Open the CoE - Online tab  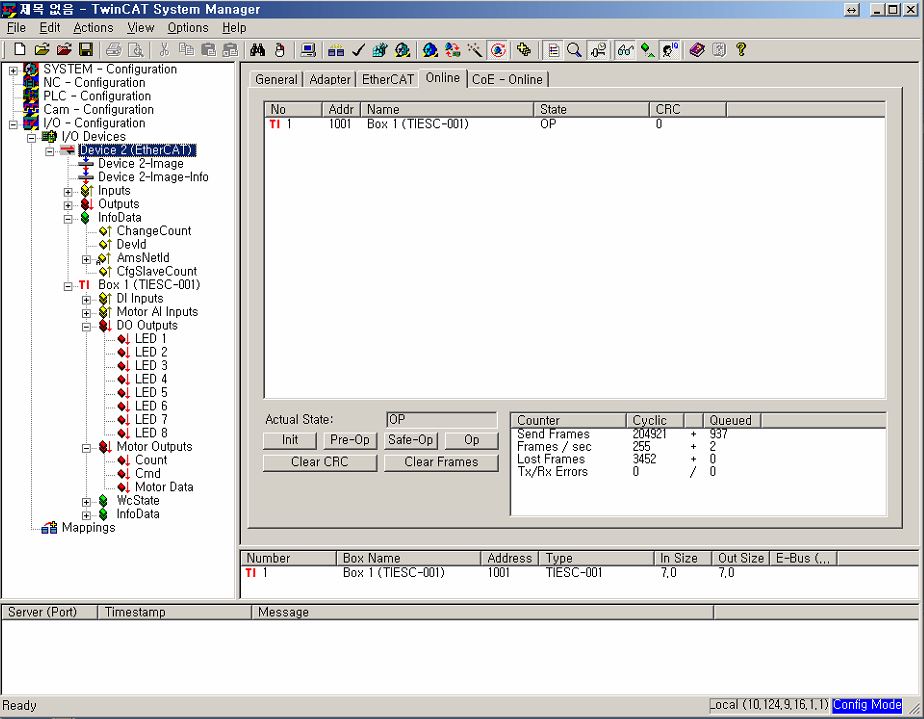tap(507, 80)
